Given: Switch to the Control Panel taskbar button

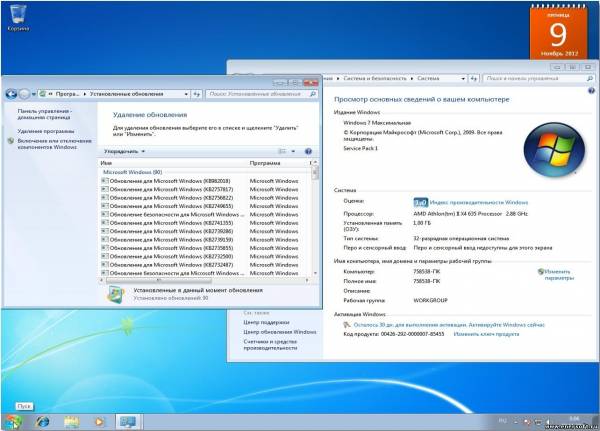Looking at the screenshot, I should 128,422.
